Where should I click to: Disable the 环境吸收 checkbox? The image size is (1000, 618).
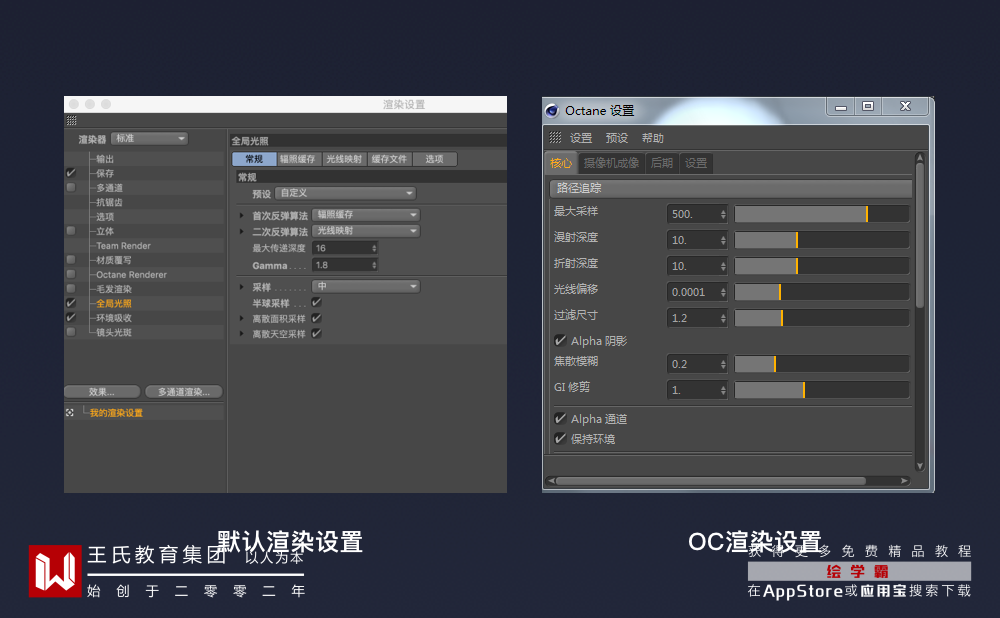coord(71,318)
